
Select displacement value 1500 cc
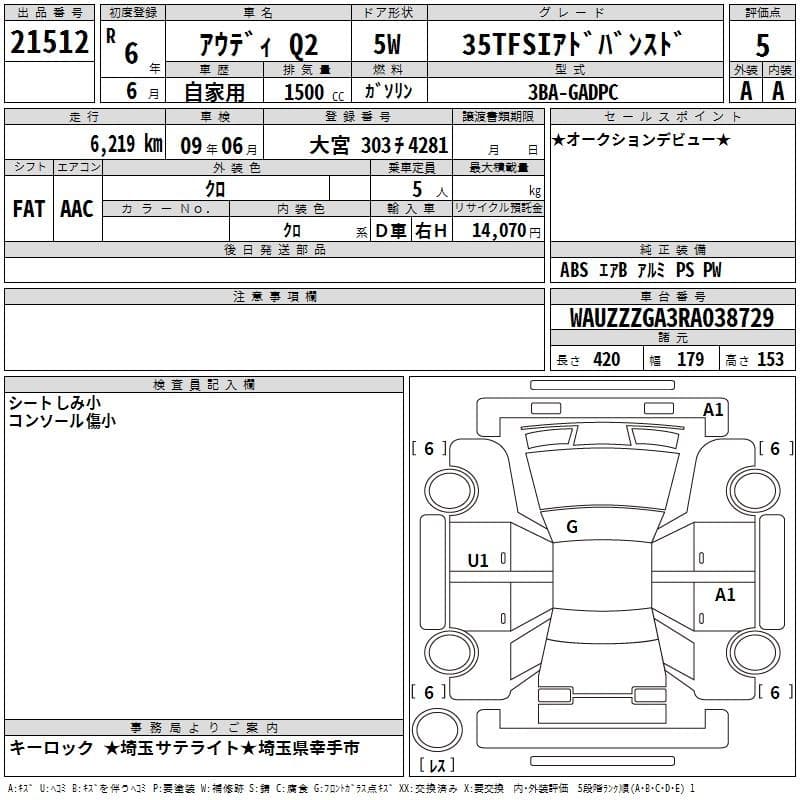coord(314,92)
